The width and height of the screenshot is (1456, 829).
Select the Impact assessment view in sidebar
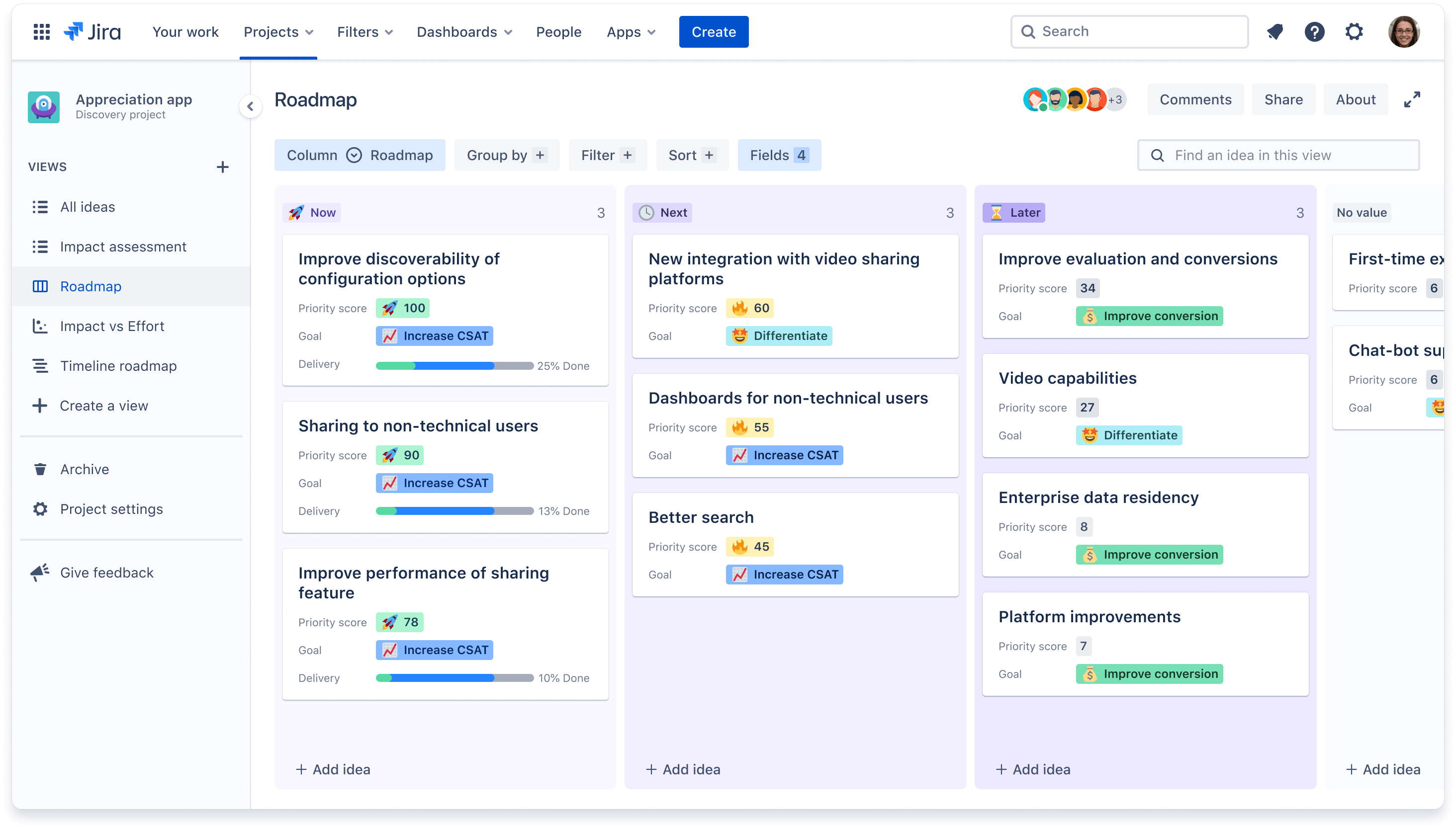[123, 246]
